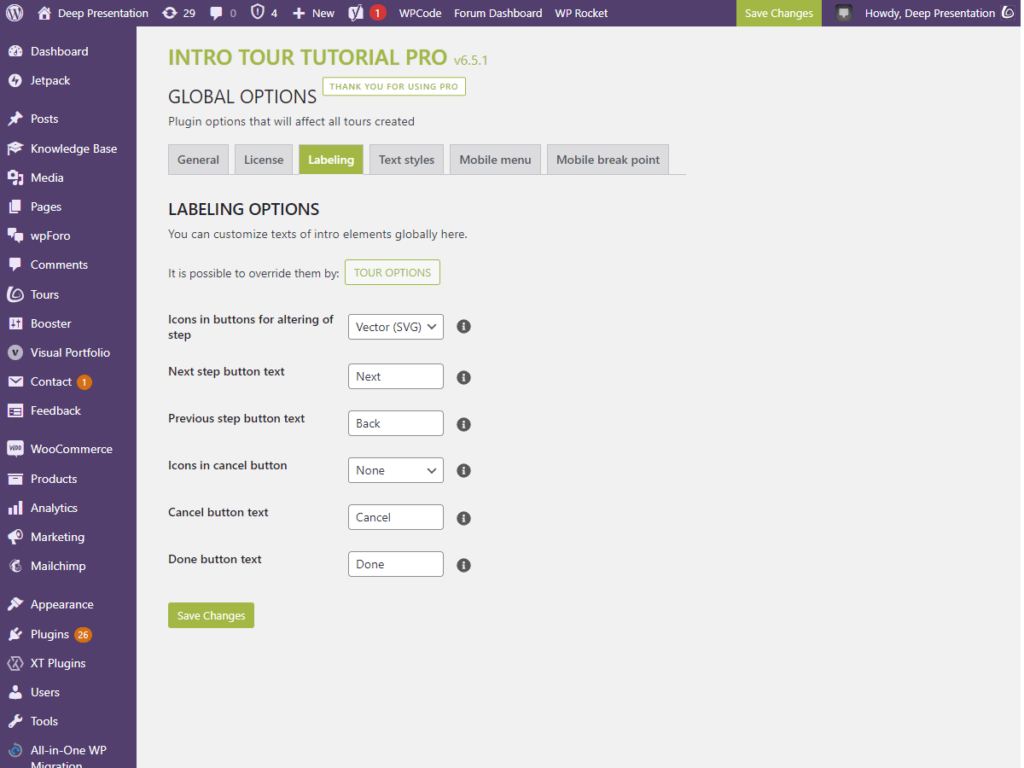This screenshot has width=1024, height=768.
Task: Switch to the Mobile menu tab
Action: pos(495,159)
